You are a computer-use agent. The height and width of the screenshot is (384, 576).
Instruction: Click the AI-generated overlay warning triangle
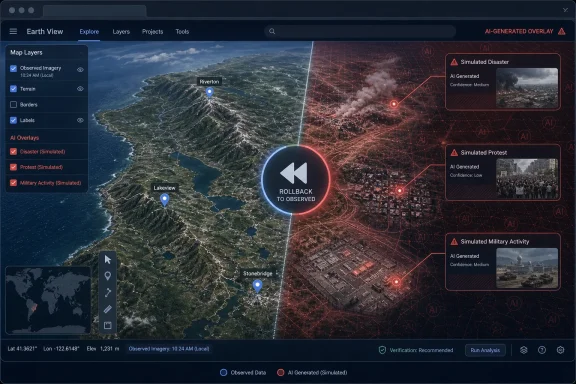click(562, 31)
